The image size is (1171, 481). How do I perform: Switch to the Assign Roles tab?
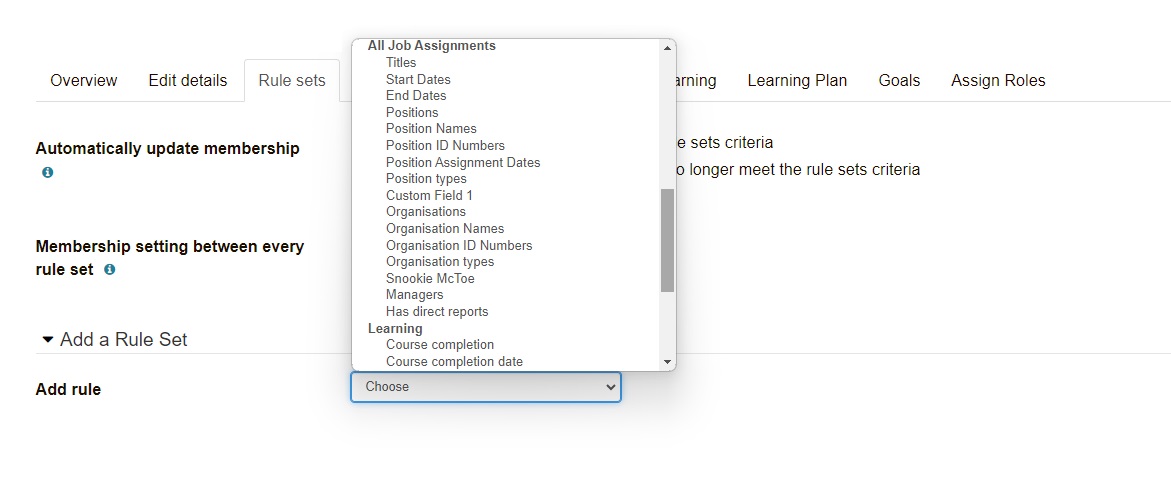click(998, 80)
